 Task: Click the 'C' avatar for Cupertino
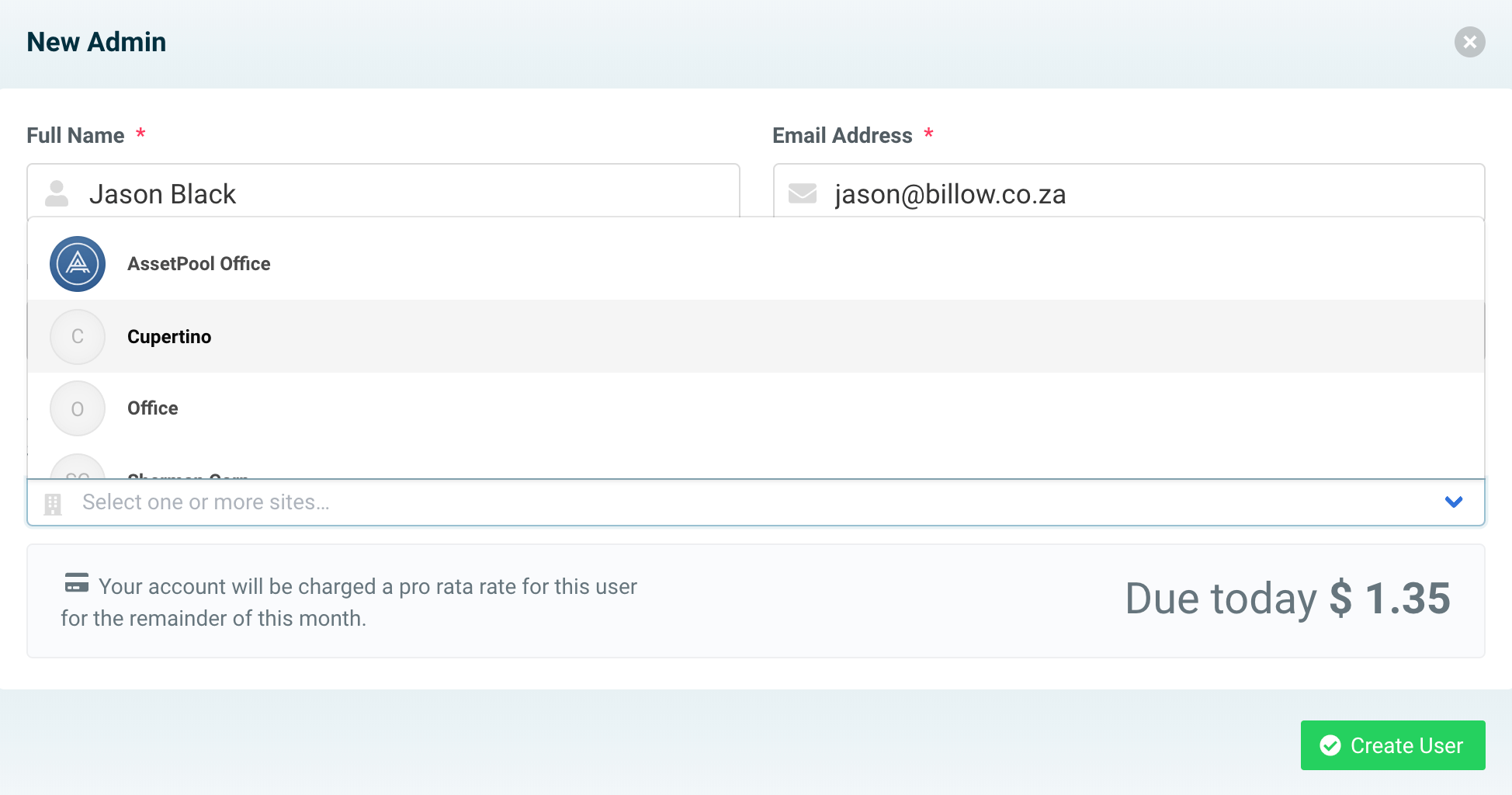point(77,336)
